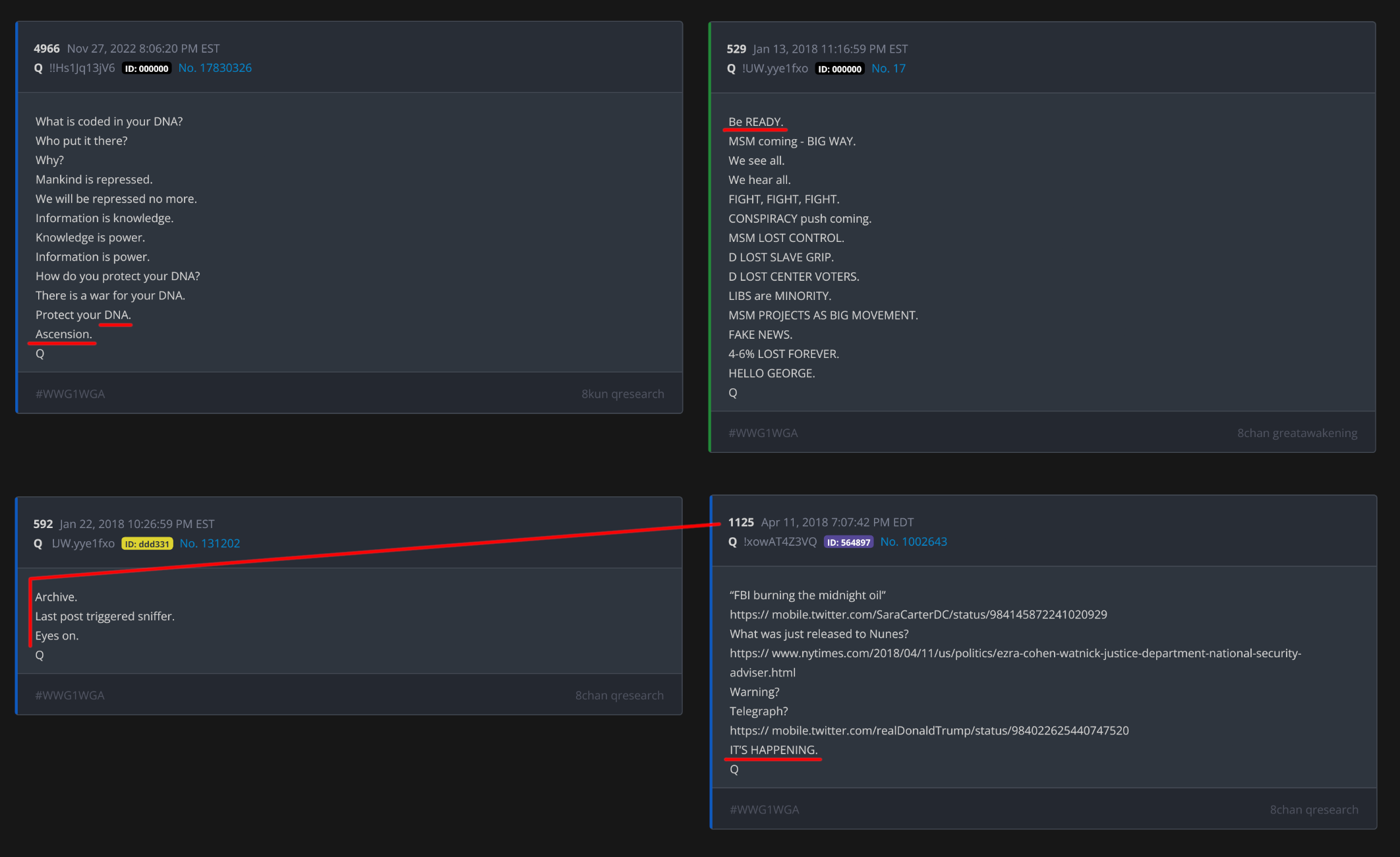Click the realDonaldTrump twitter status URL
The image size is (1400, 857).
click(929, 730)
